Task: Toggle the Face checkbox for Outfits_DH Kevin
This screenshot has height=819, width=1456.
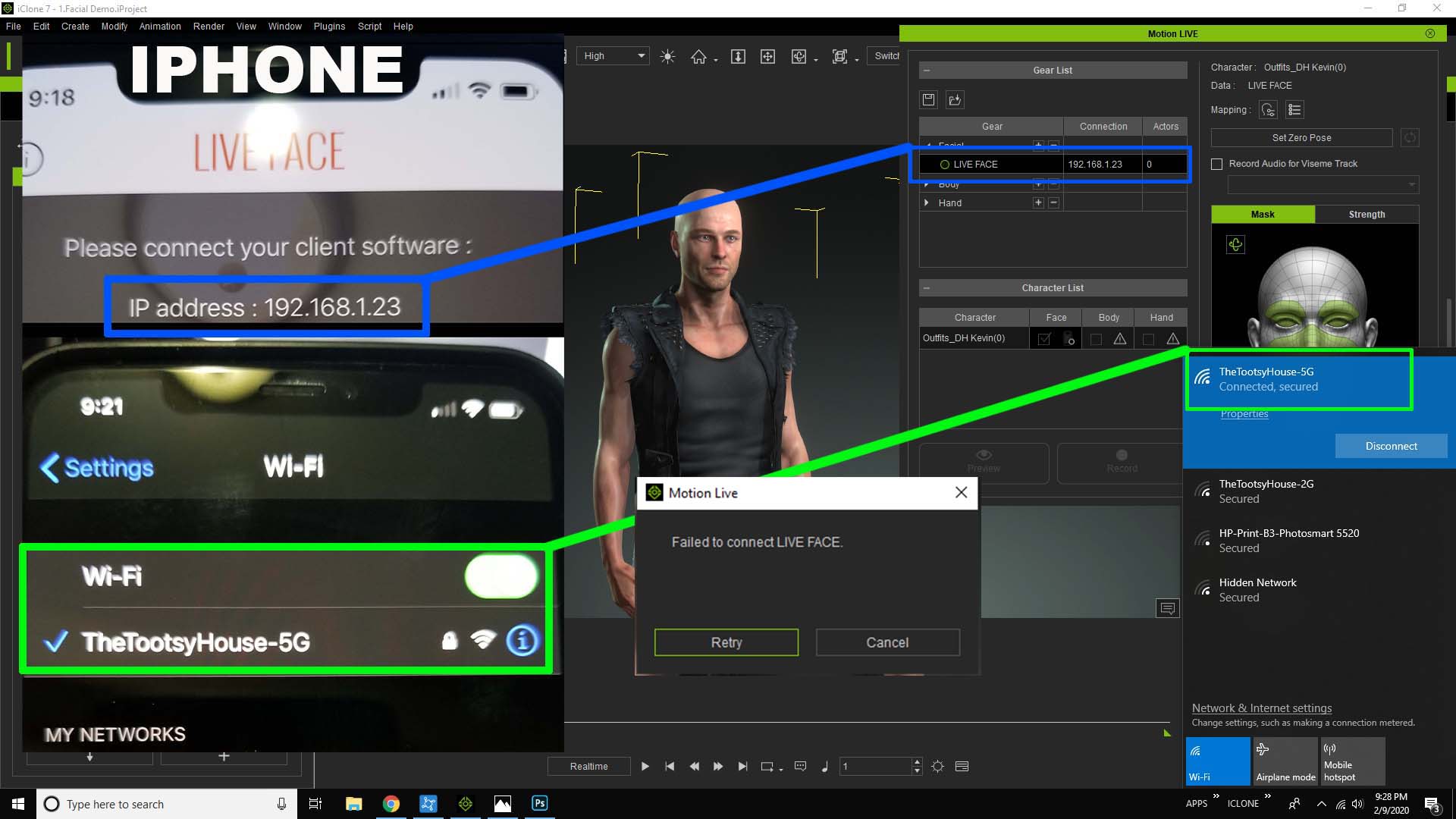Action: coord(1044,339)
